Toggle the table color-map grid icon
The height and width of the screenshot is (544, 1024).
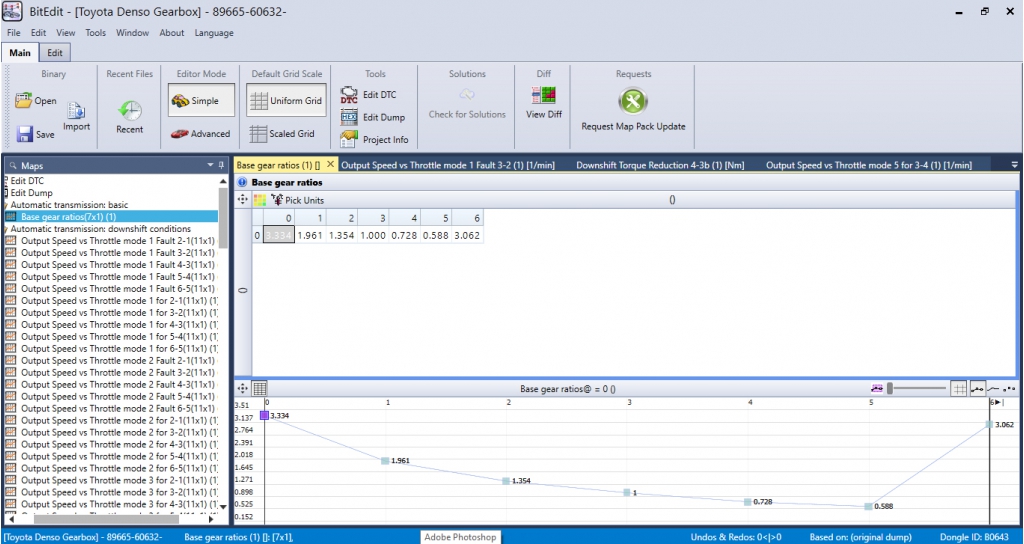(260, 200)
